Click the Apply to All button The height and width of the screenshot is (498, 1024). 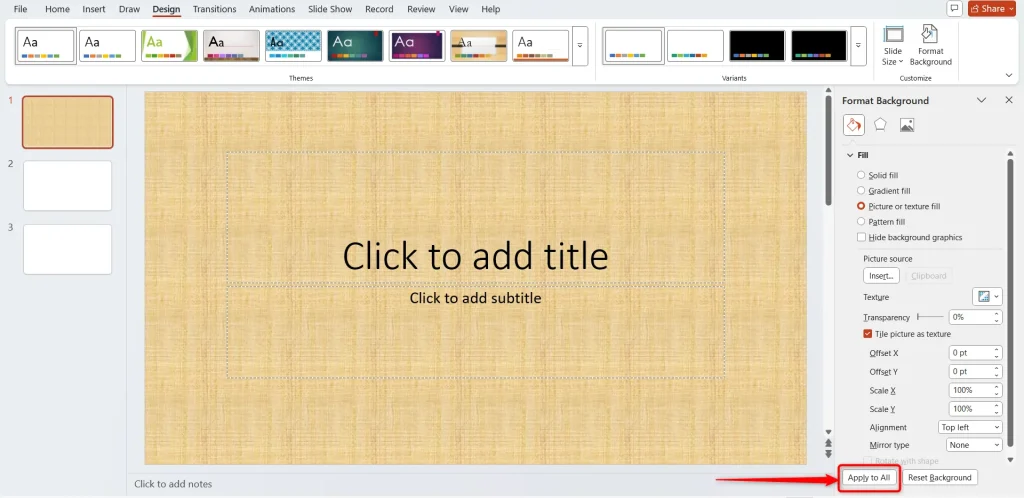pyautogui.click(x=869, y=478)
